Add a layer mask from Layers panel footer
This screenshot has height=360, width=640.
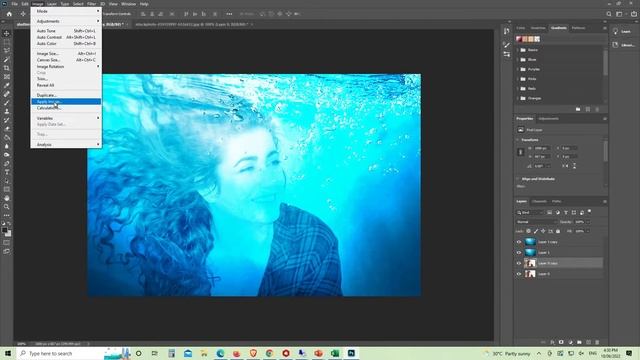561,342
